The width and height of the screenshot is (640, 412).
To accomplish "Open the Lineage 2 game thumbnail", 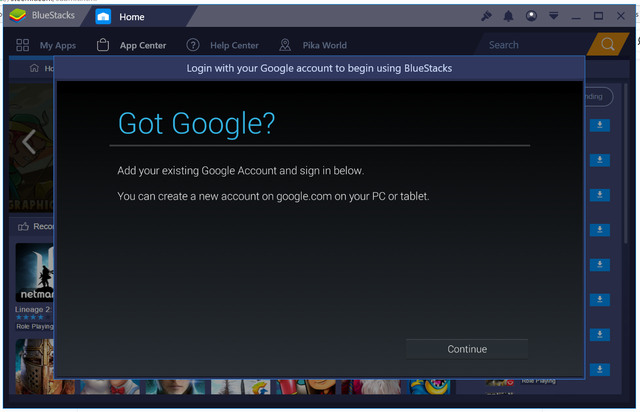I will coord(35,272).
